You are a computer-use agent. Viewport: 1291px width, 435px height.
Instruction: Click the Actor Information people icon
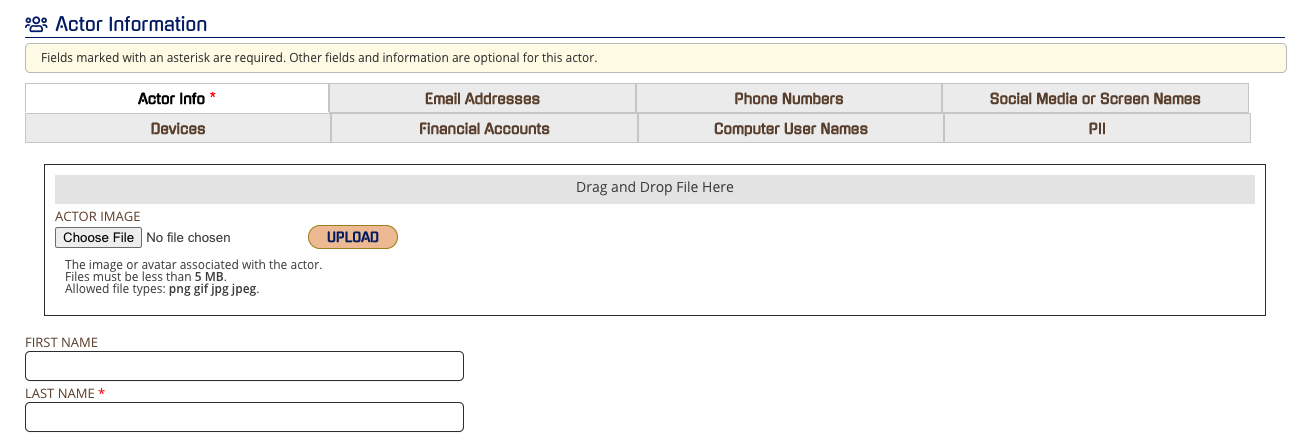tap(36, 23)
